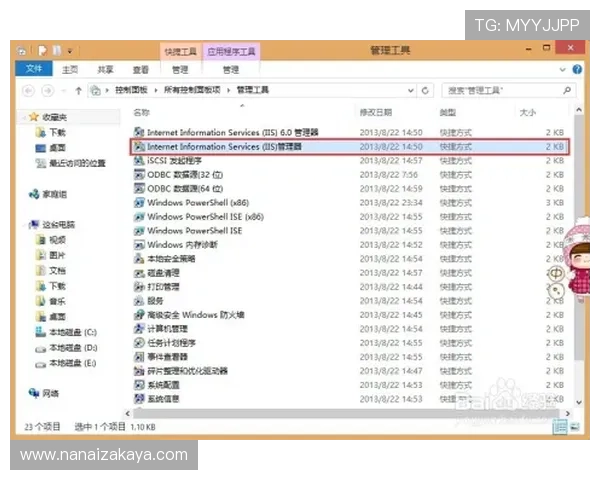Open the 查看 ribbon tab
The height and width of the screenshot is (480, 600).
click(140, 70)
